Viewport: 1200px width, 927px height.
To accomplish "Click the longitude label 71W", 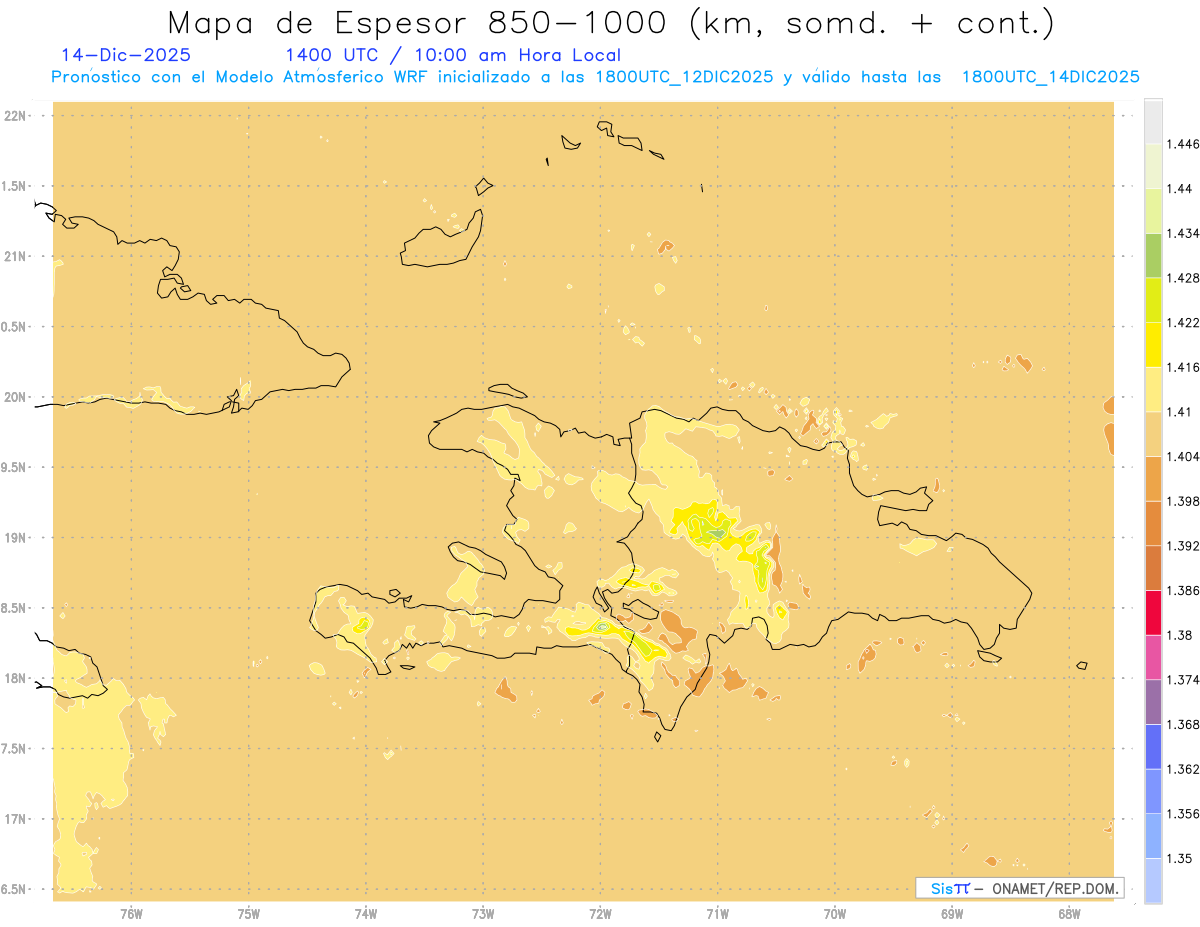I will (717, 914).
